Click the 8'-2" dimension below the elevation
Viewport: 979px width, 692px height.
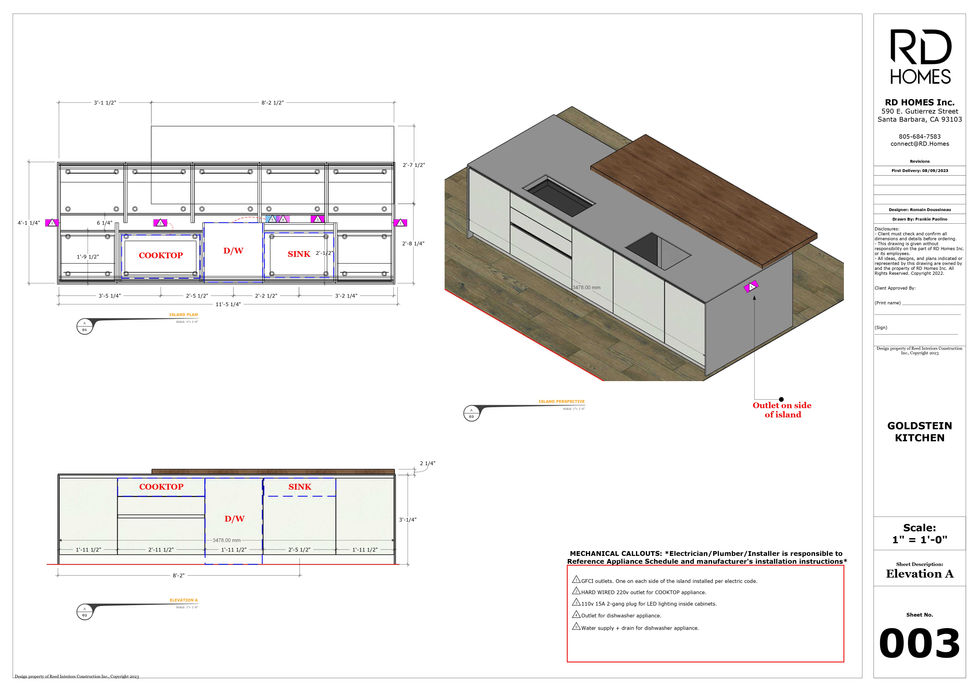click(179, 576)
